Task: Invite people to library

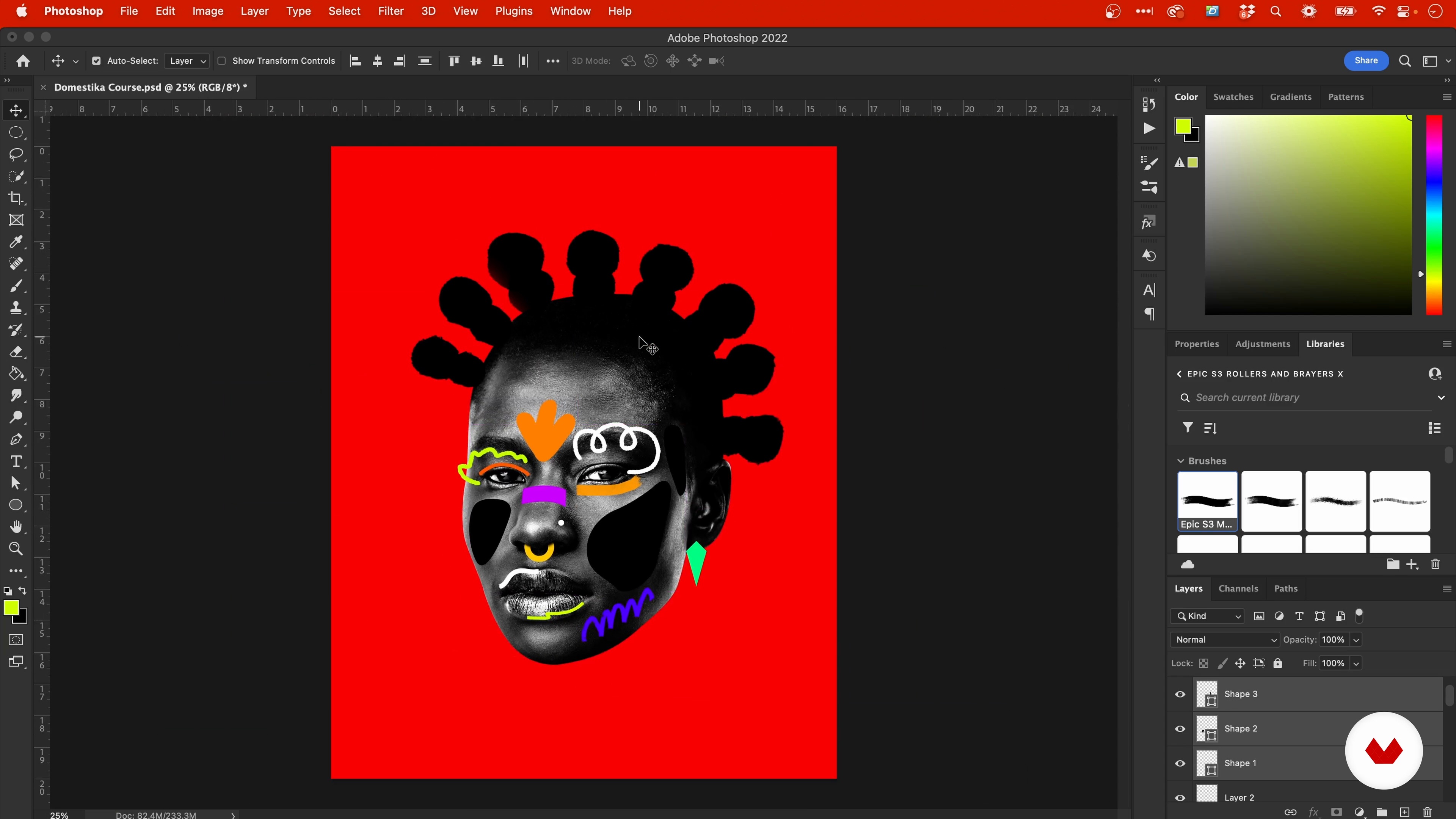Action: (x=1434, y=373)
